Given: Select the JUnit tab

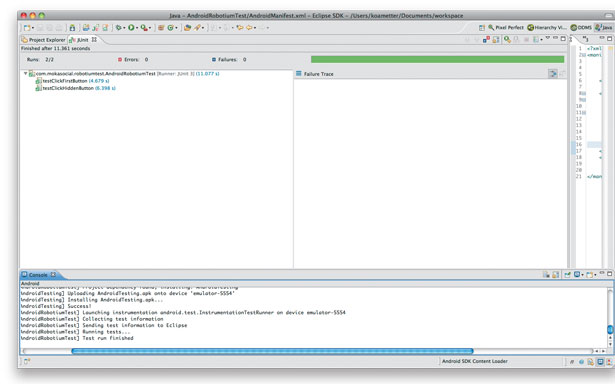Looking at the screenshot, I should (x=80, y=40).
